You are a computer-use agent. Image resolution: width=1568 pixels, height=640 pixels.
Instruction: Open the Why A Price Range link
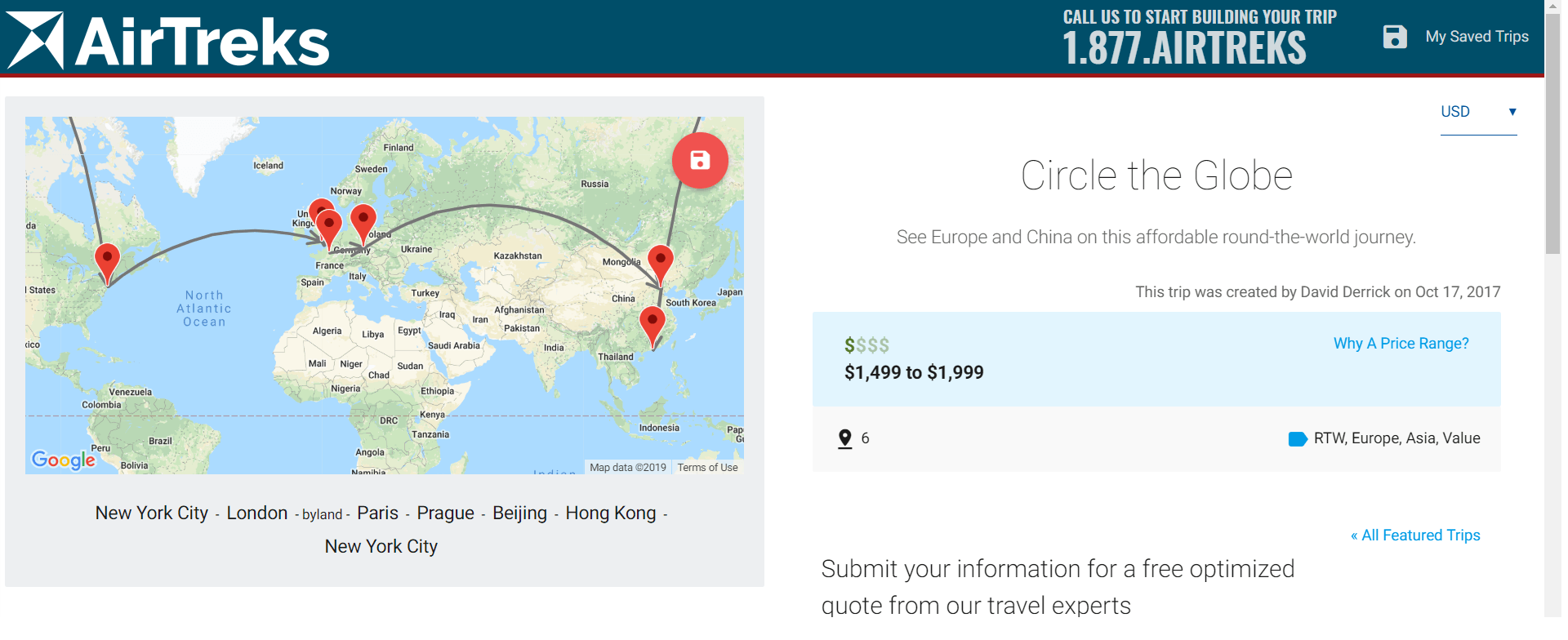1400,343
